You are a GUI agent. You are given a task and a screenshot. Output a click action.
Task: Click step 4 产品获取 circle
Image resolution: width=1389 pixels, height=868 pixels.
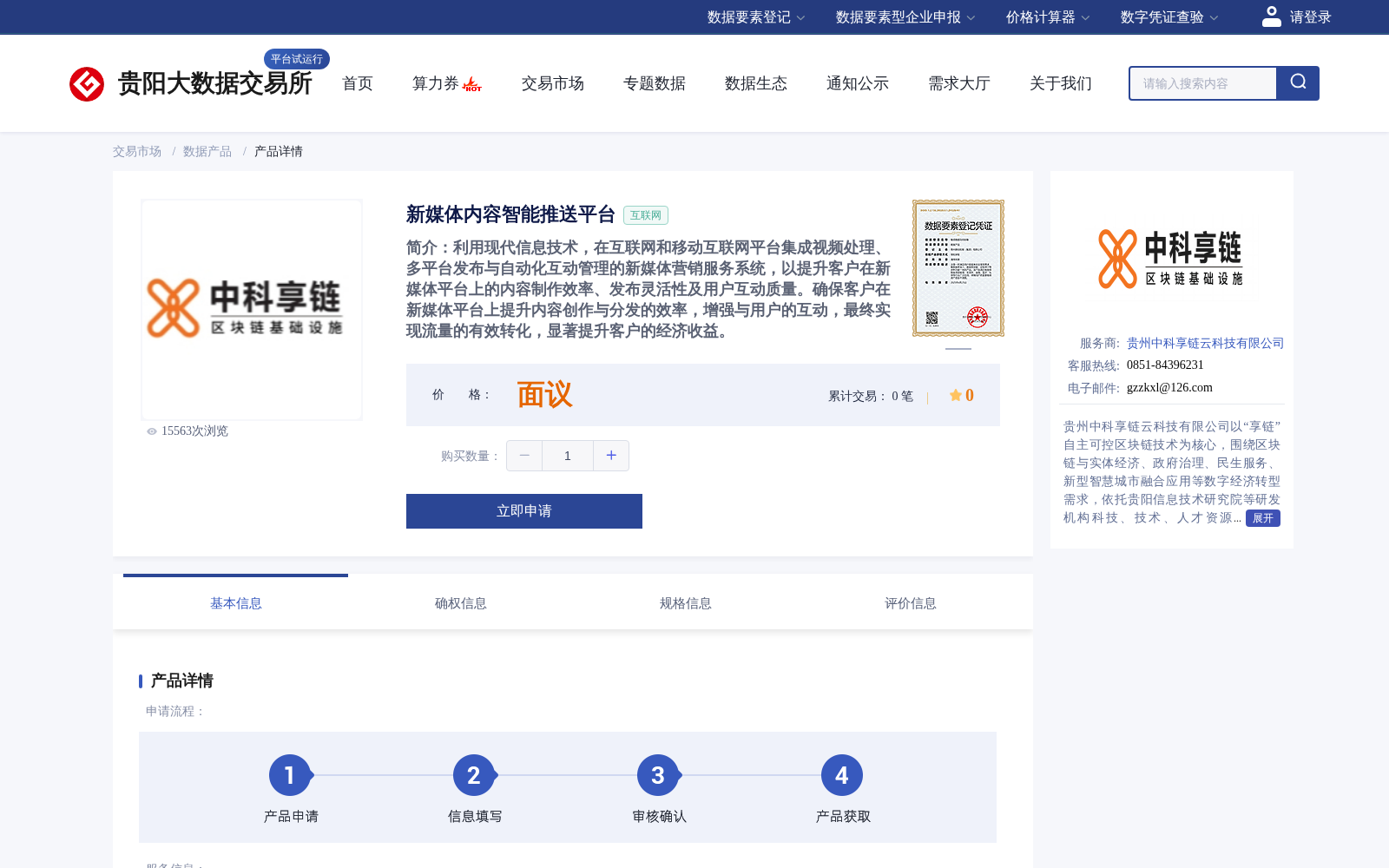click(842, 775)
